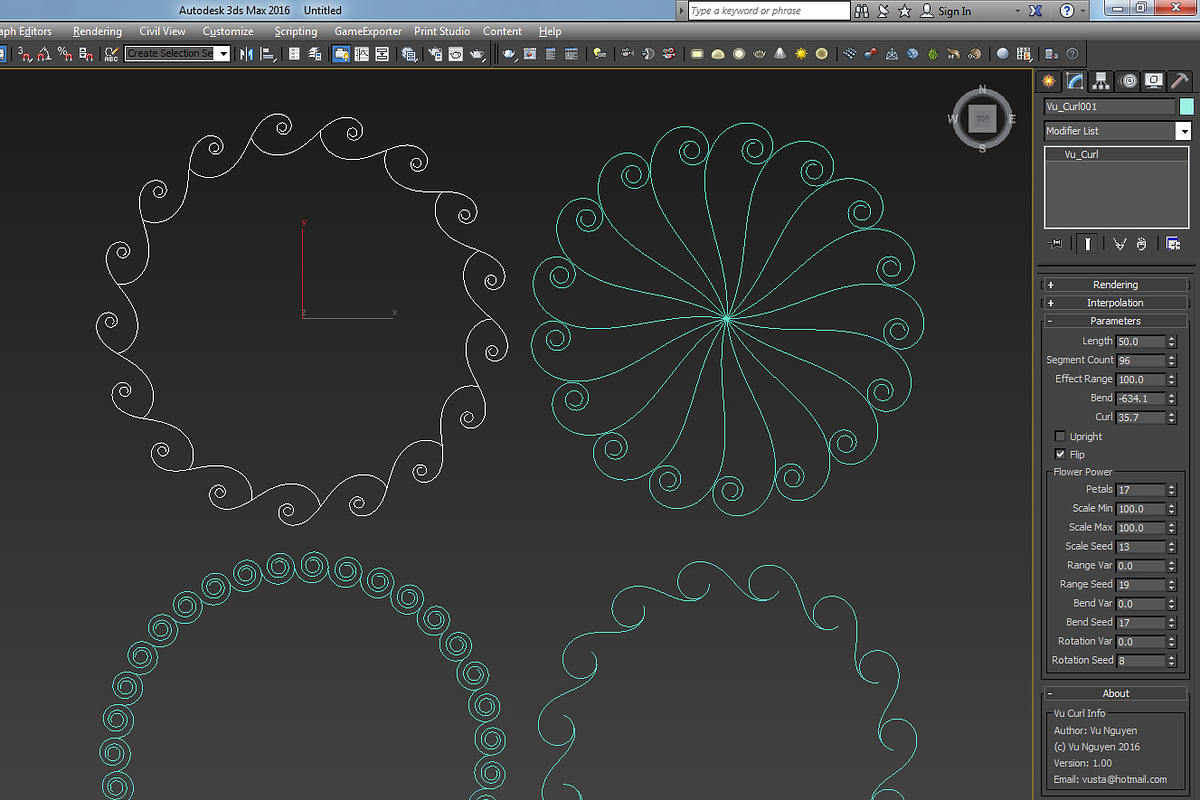Toggle the Percent Snap icon
Screen dimensions: 1200x800
tap(65, 53)
